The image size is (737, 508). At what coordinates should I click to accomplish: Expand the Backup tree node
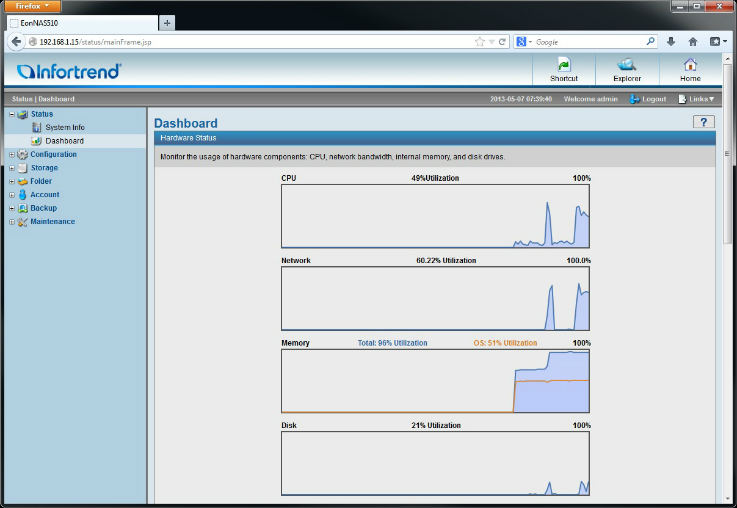pos(12,208)
